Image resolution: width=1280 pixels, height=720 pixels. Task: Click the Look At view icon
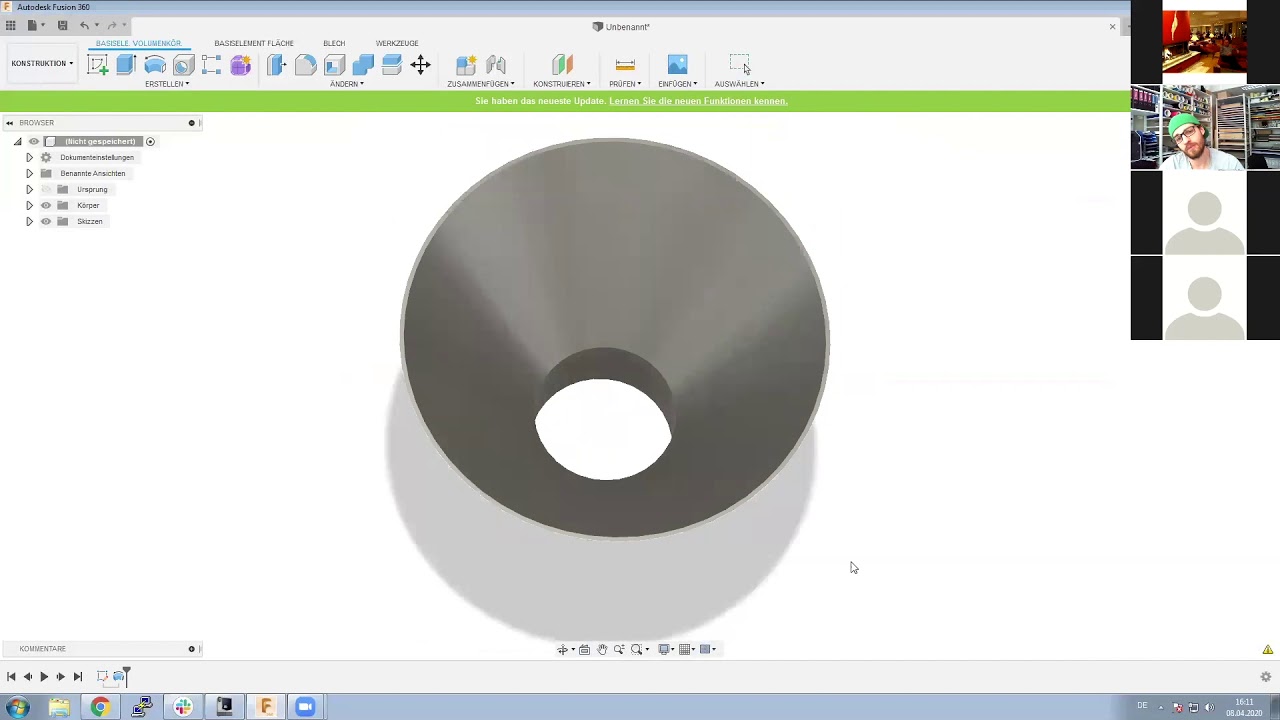(585, 649)
